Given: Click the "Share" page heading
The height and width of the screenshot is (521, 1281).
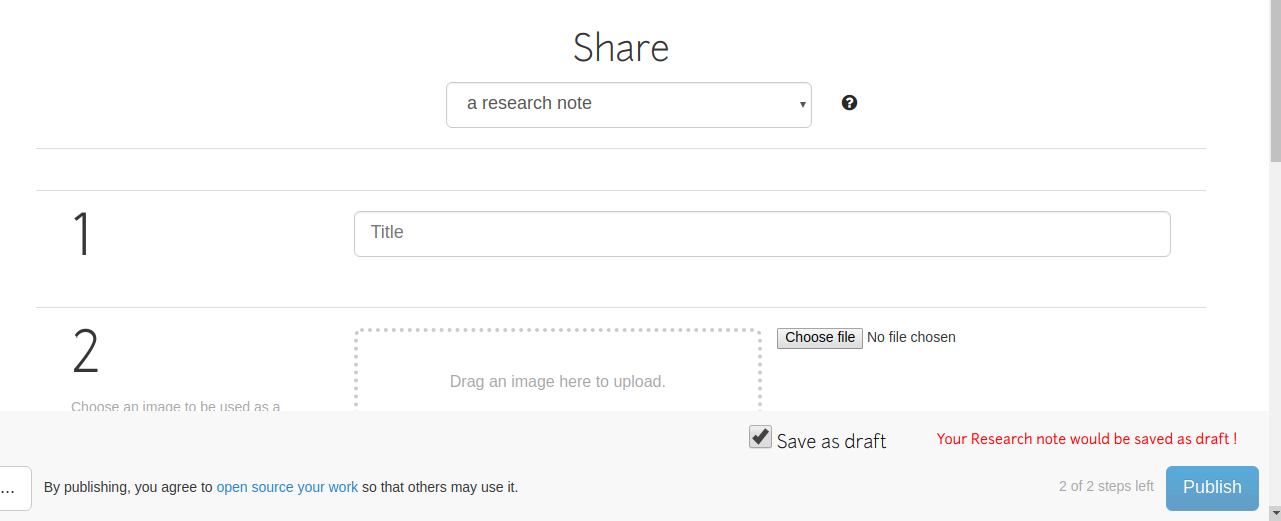Looking at the screenshot, I should [621, 48].
